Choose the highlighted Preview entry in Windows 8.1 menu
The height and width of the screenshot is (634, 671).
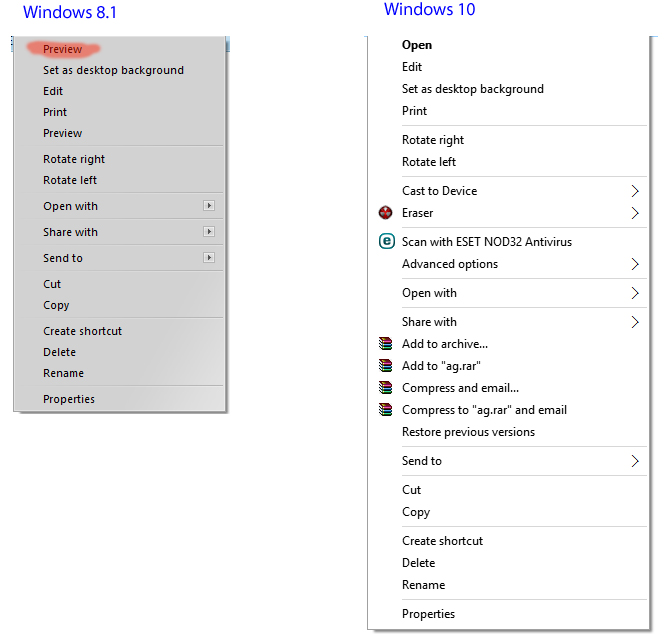point(62,49)
